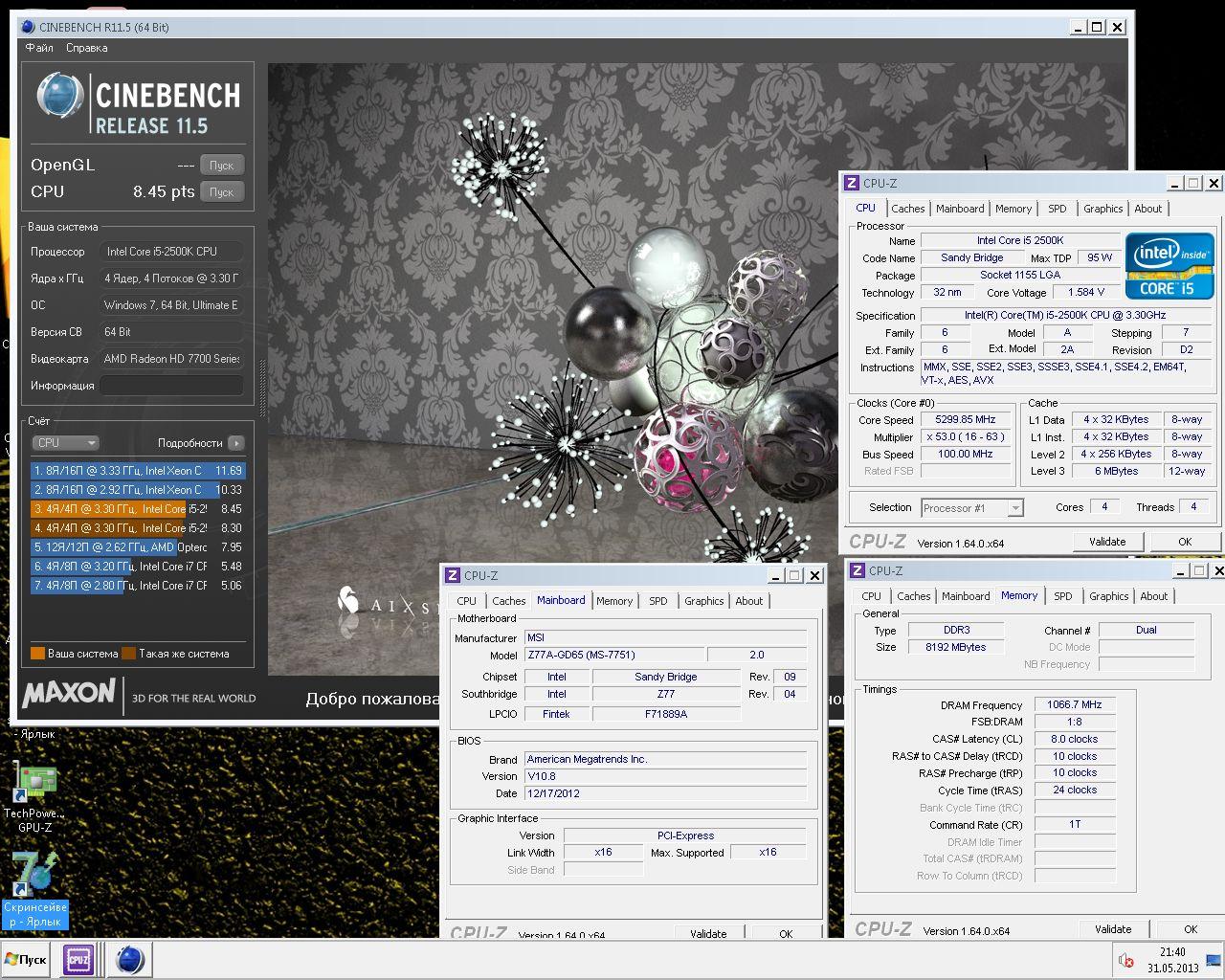Viewport: 1225px width, 980px height.
Task: Click the network tray icon
Action: point(1214,961)
